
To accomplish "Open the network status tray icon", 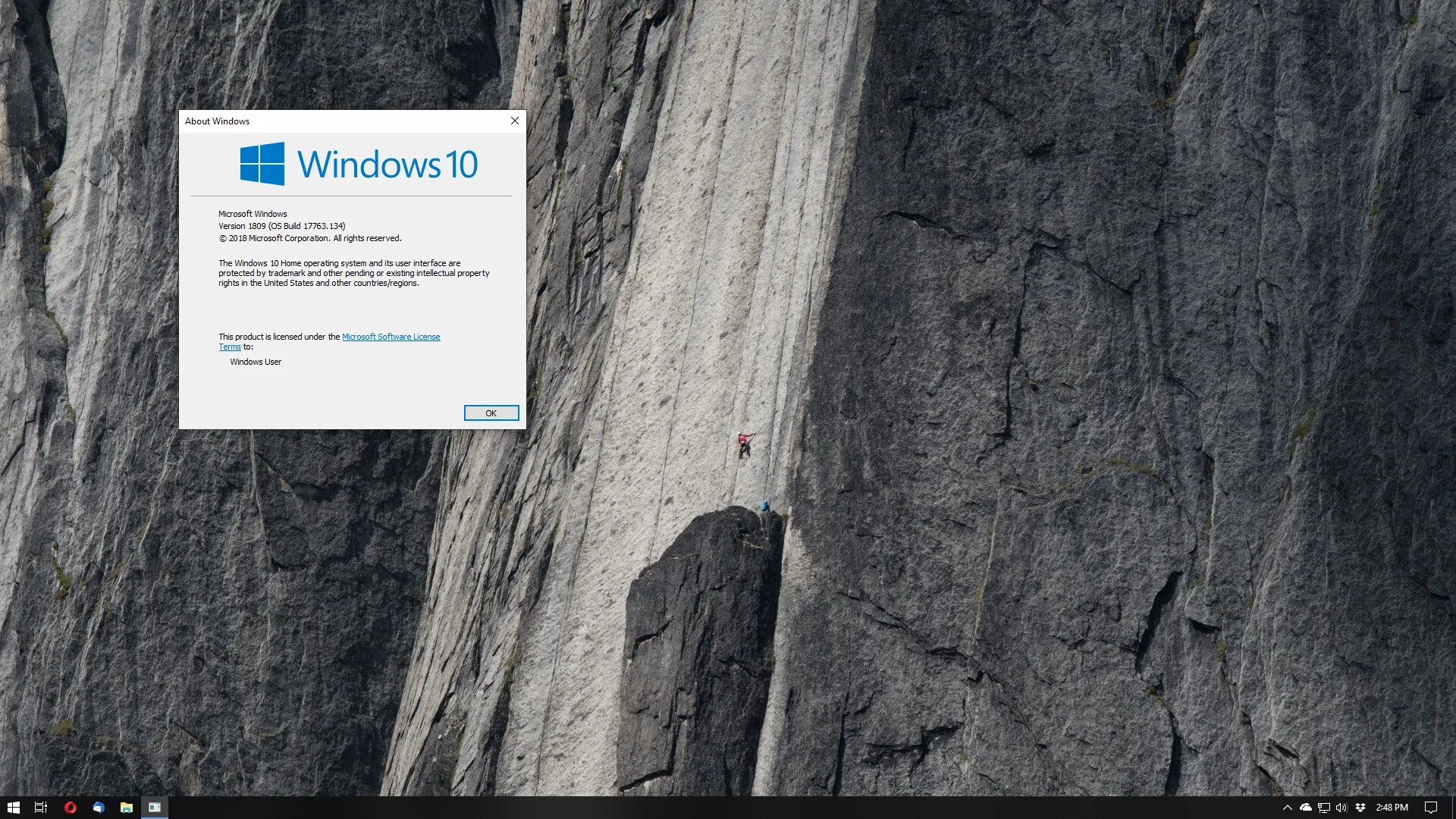I will pyautogui.click(x=1323, y=808).
